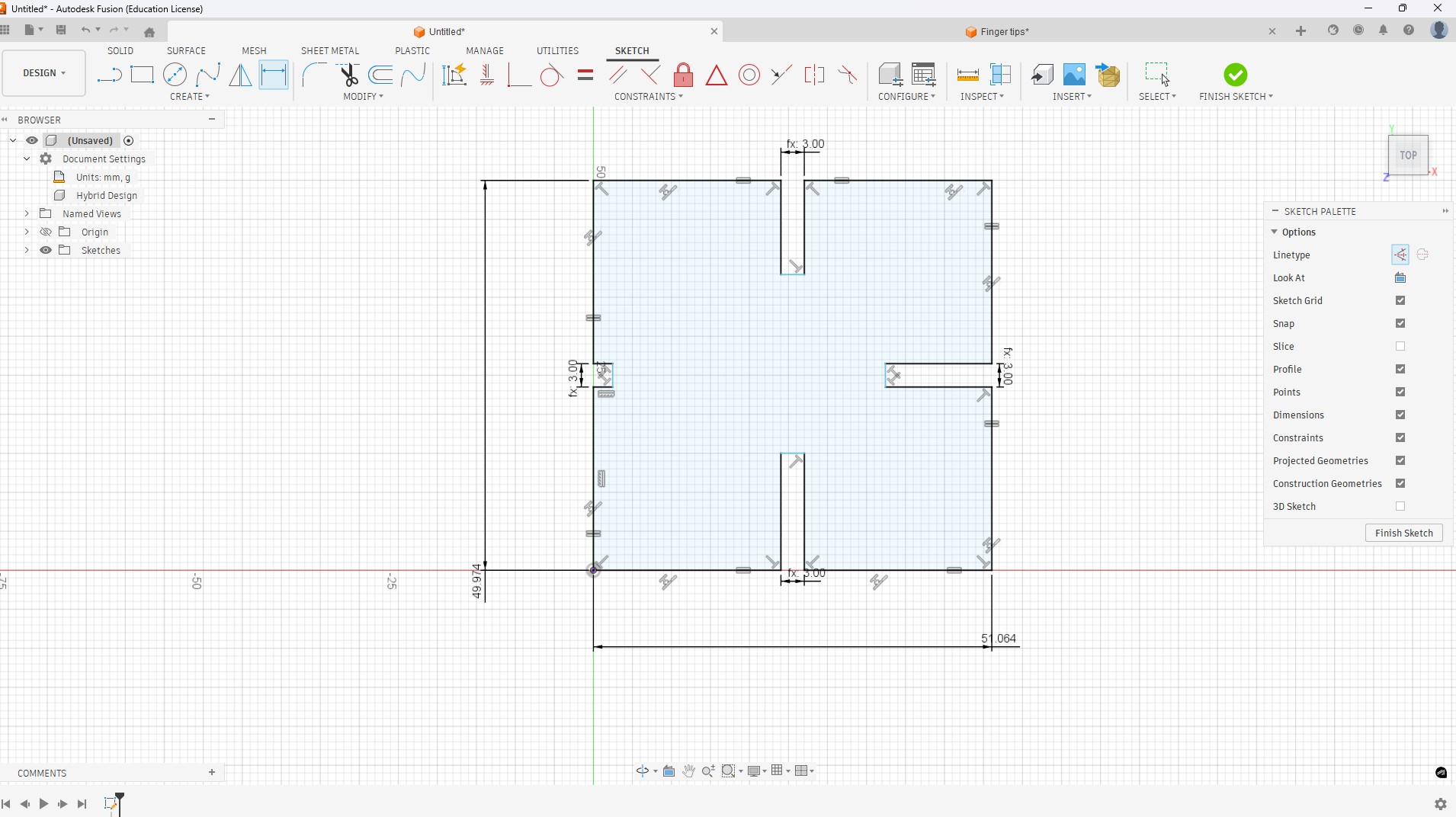Select the Mirror sketch tool
This screenshot has width=1456, height=817.
point(241,75)
